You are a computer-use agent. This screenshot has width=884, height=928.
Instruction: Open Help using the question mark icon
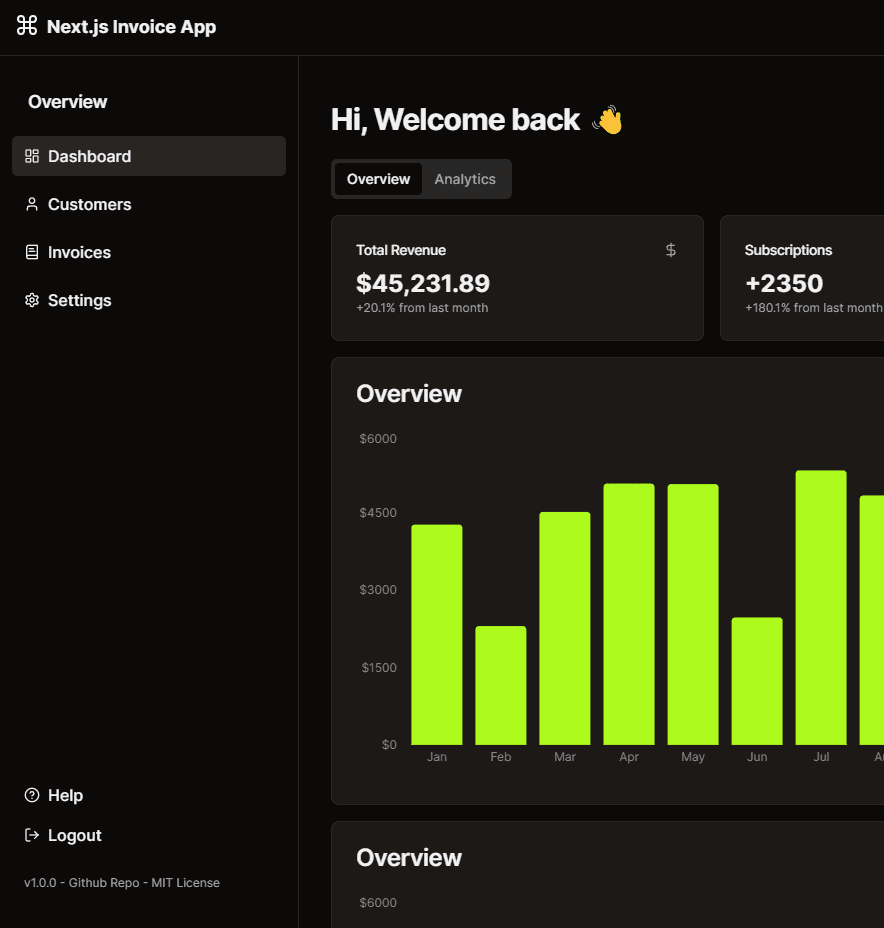[31, 795]
